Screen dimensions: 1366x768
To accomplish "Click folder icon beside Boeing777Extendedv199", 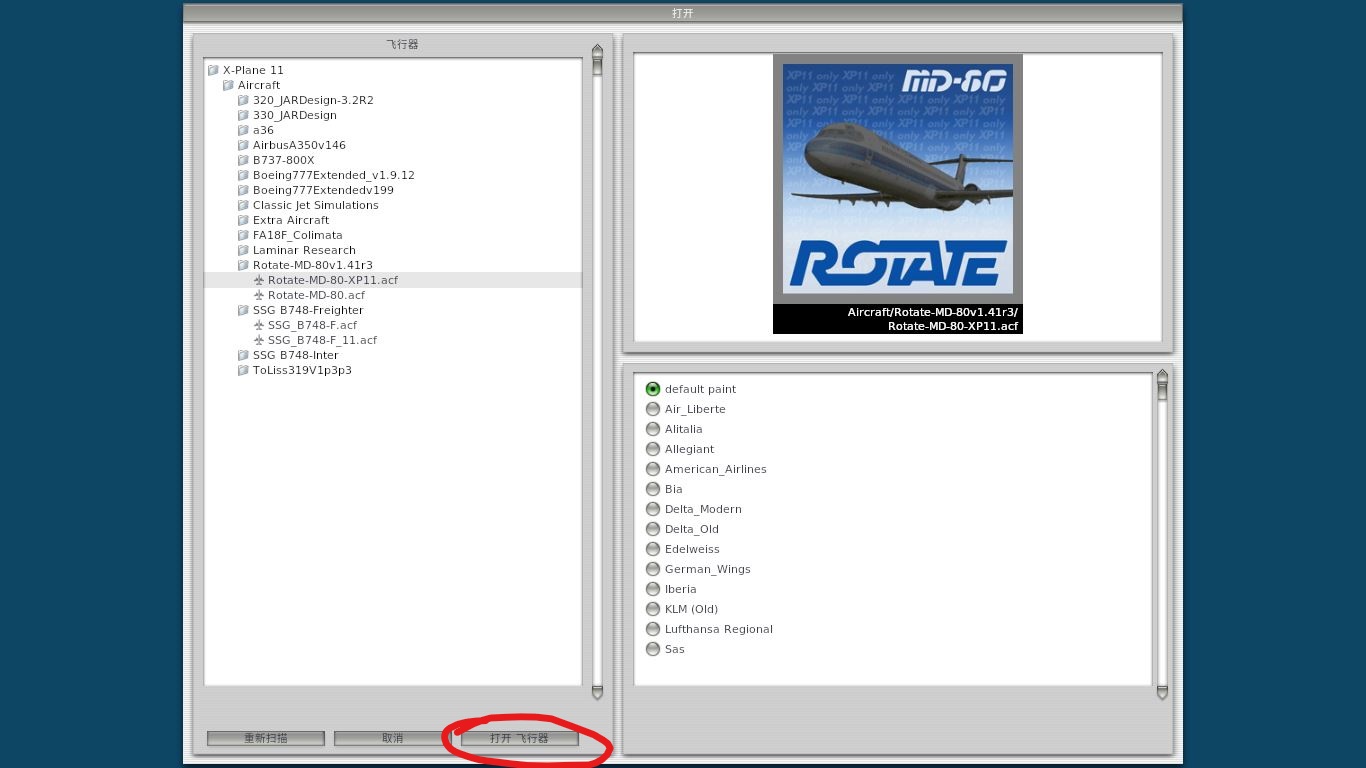I will click(243, 190).
